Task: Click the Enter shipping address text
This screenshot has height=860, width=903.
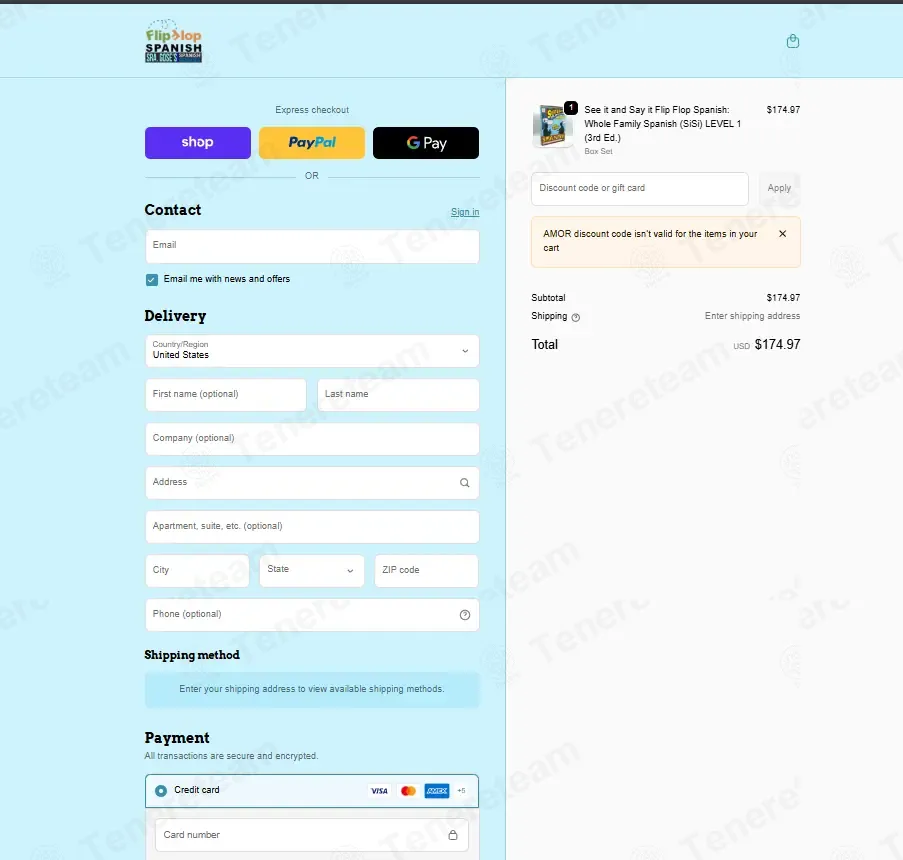Action: click(x=752, y=316)
